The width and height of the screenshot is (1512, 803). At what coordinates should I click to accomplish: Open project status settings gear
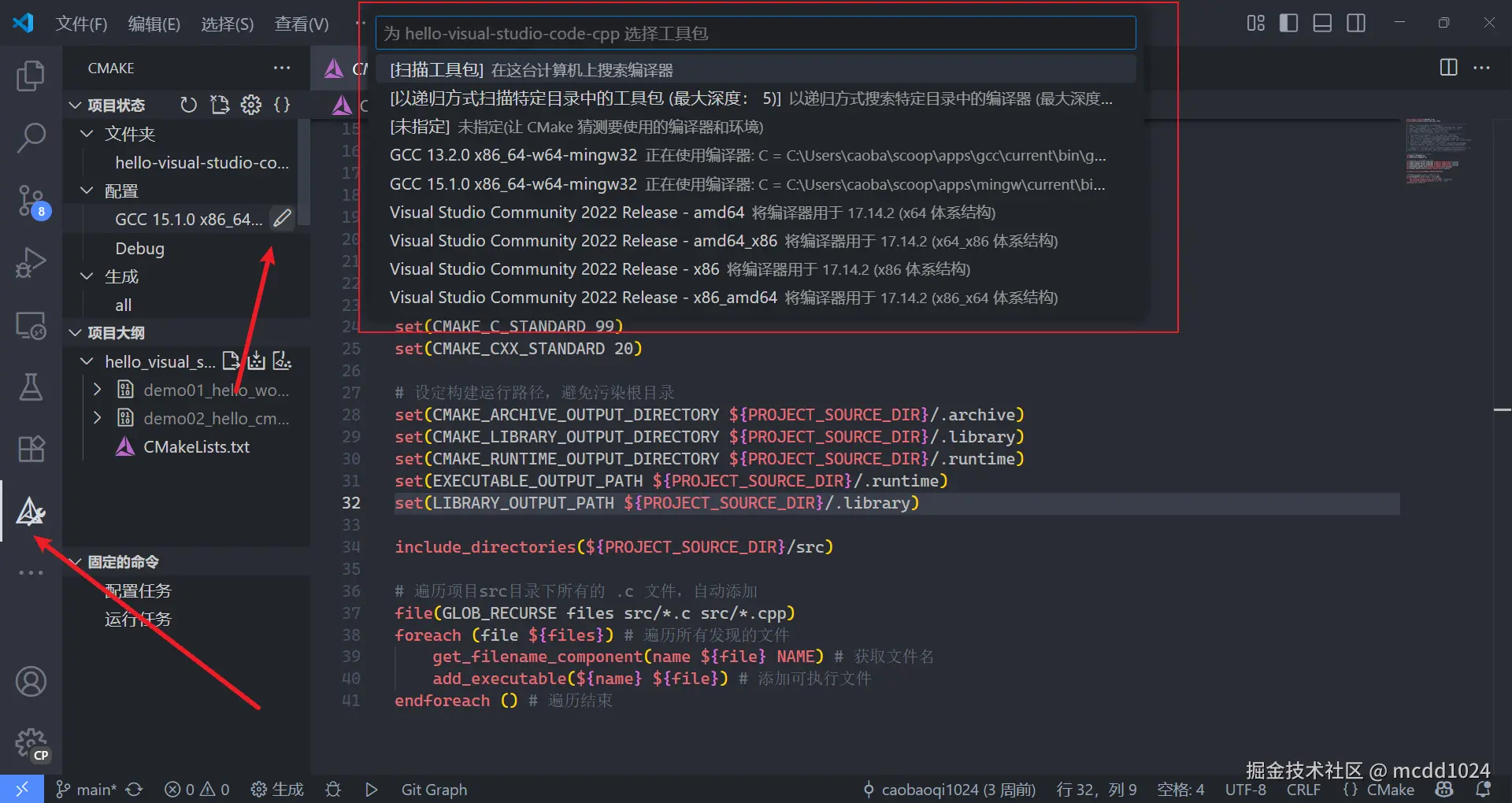(251, 105)
